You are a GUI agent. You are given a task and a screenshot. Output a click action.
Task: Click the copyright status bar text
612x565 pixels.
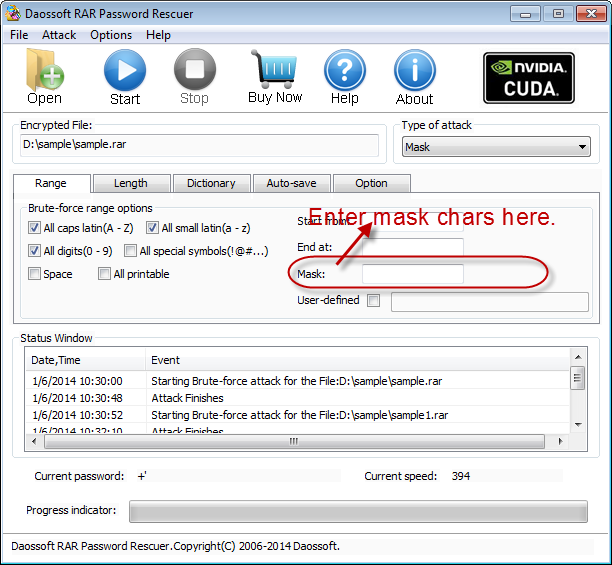pos(176,546)
